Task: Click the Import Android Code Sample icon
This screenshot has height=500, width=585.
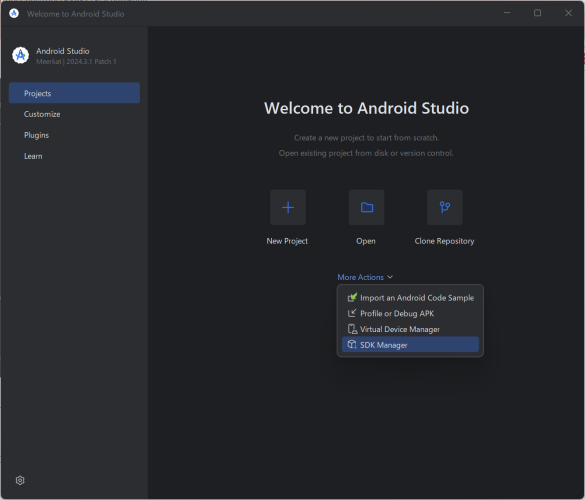Action: 352,297
